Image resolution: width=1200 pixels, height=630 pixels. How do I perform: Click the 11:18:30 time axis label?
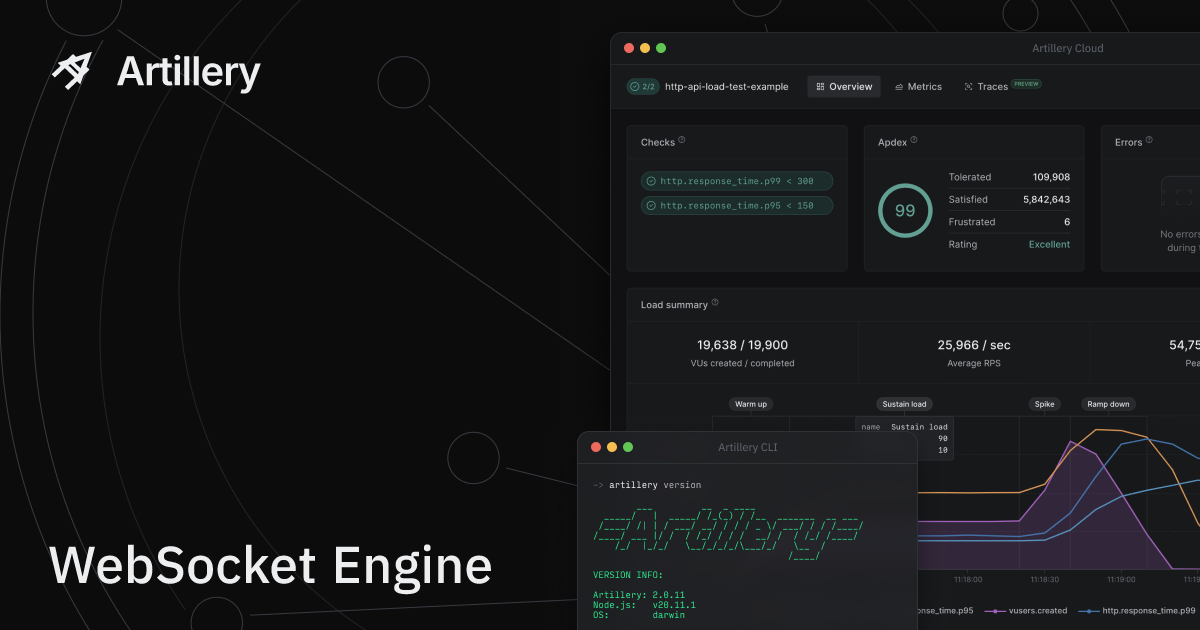(1044, 579)
